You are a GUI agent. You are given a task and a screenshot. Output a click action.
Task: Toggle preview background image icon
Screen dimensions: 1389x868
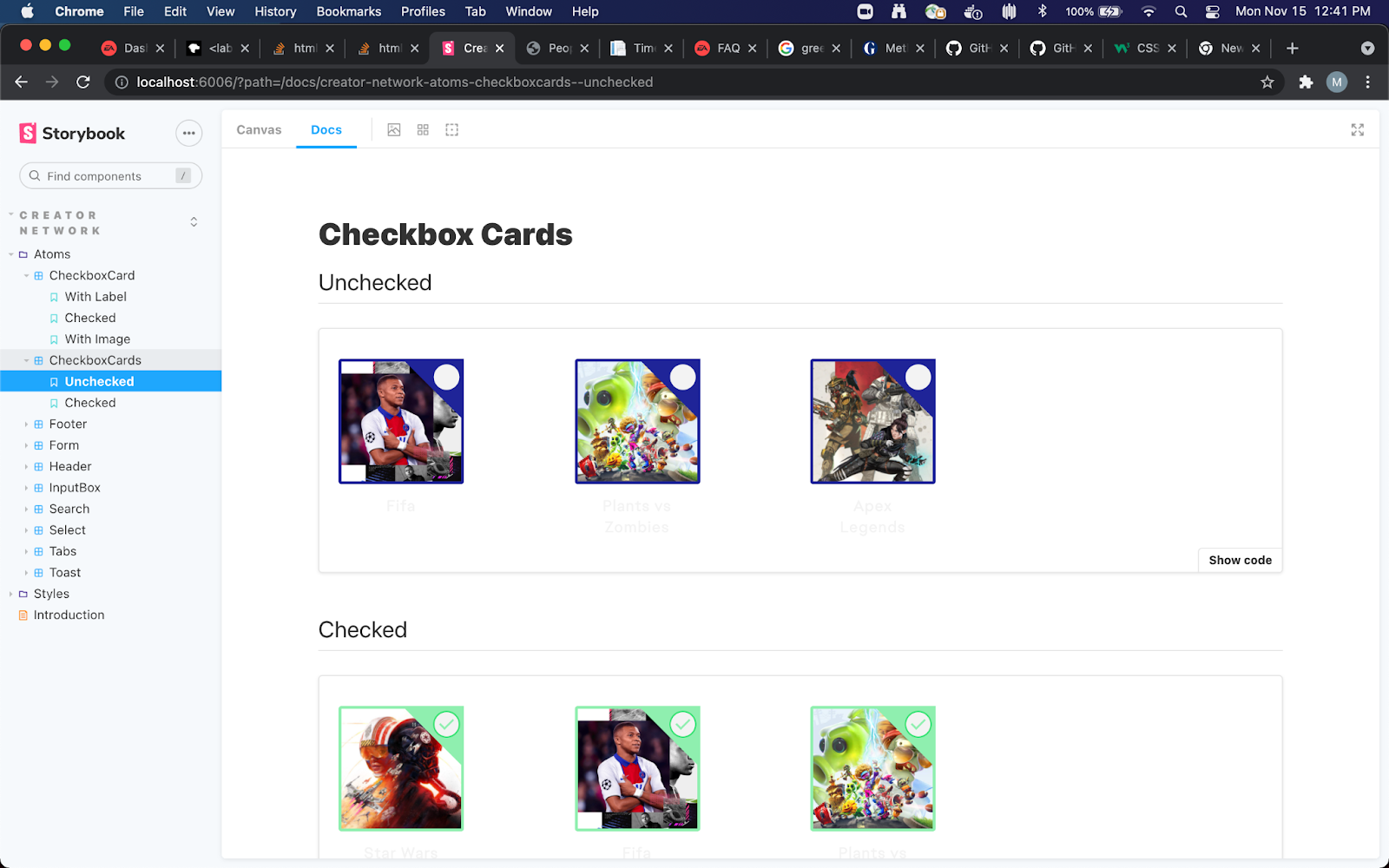(x=394, y=130)
